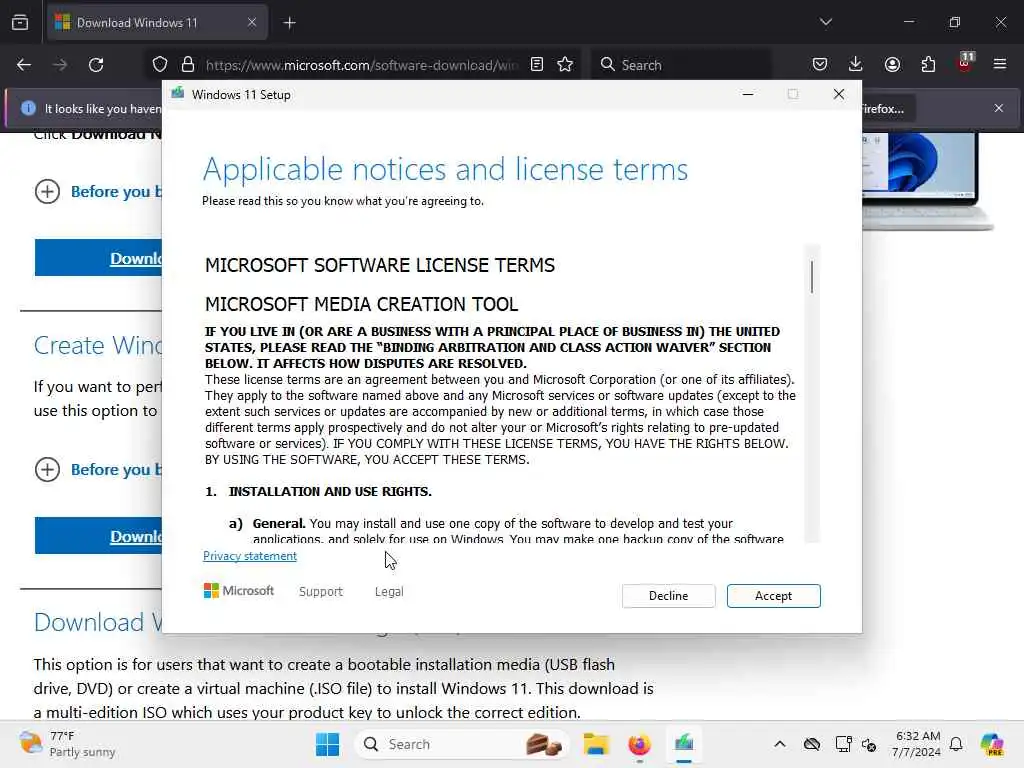
Task: Open a new Firefox tab
Action: click(289, 23)
